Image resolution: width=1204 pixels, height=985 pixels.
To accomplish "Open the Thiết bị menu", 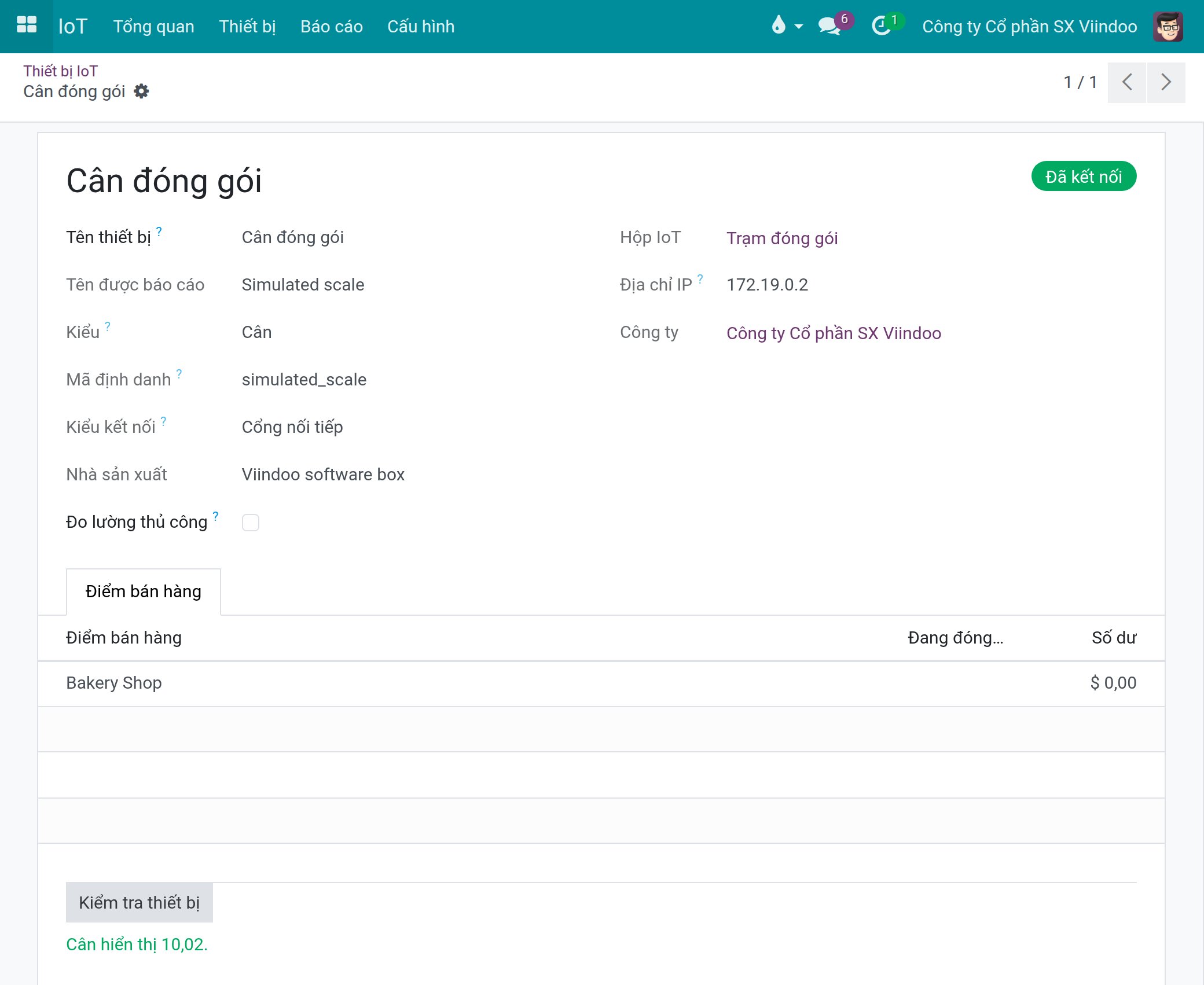I will (247, 26).
